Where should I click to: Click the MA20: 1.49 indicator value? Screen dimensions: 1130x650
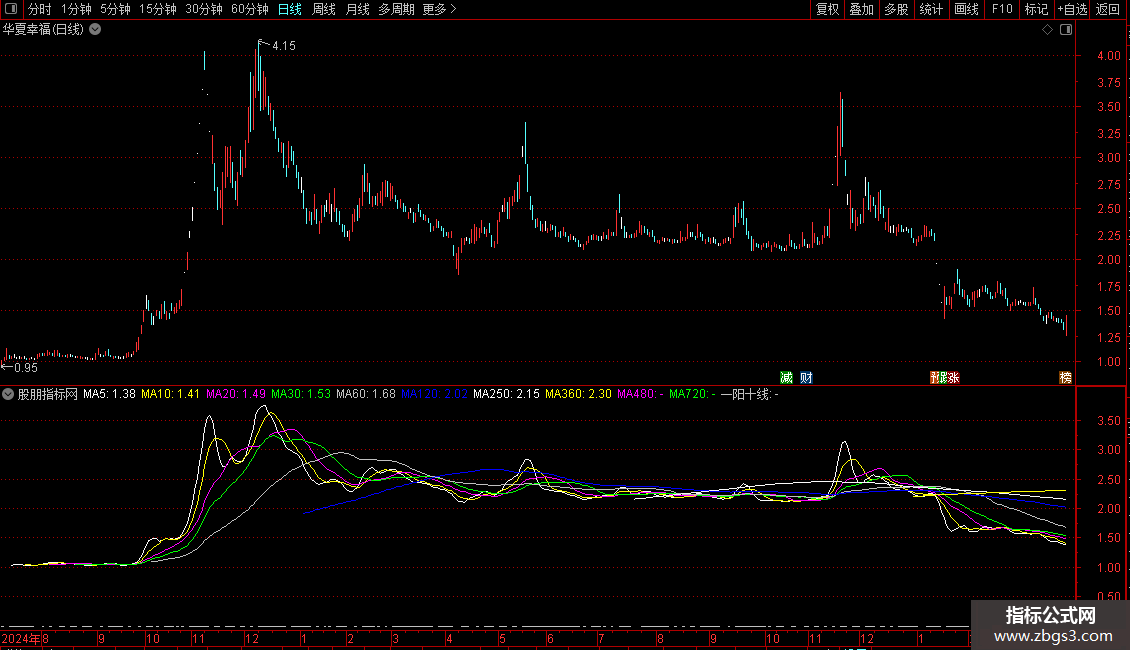[236, 394]
